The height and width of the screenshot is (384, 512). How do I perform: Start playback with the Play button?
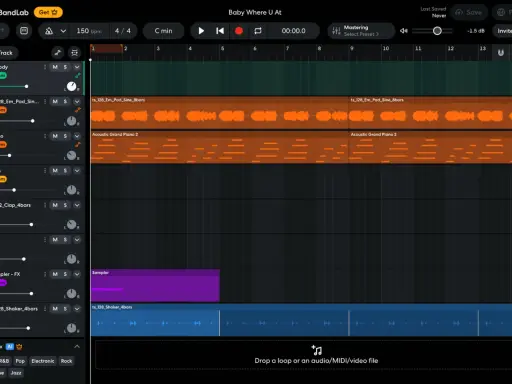(x=201, y=31)
